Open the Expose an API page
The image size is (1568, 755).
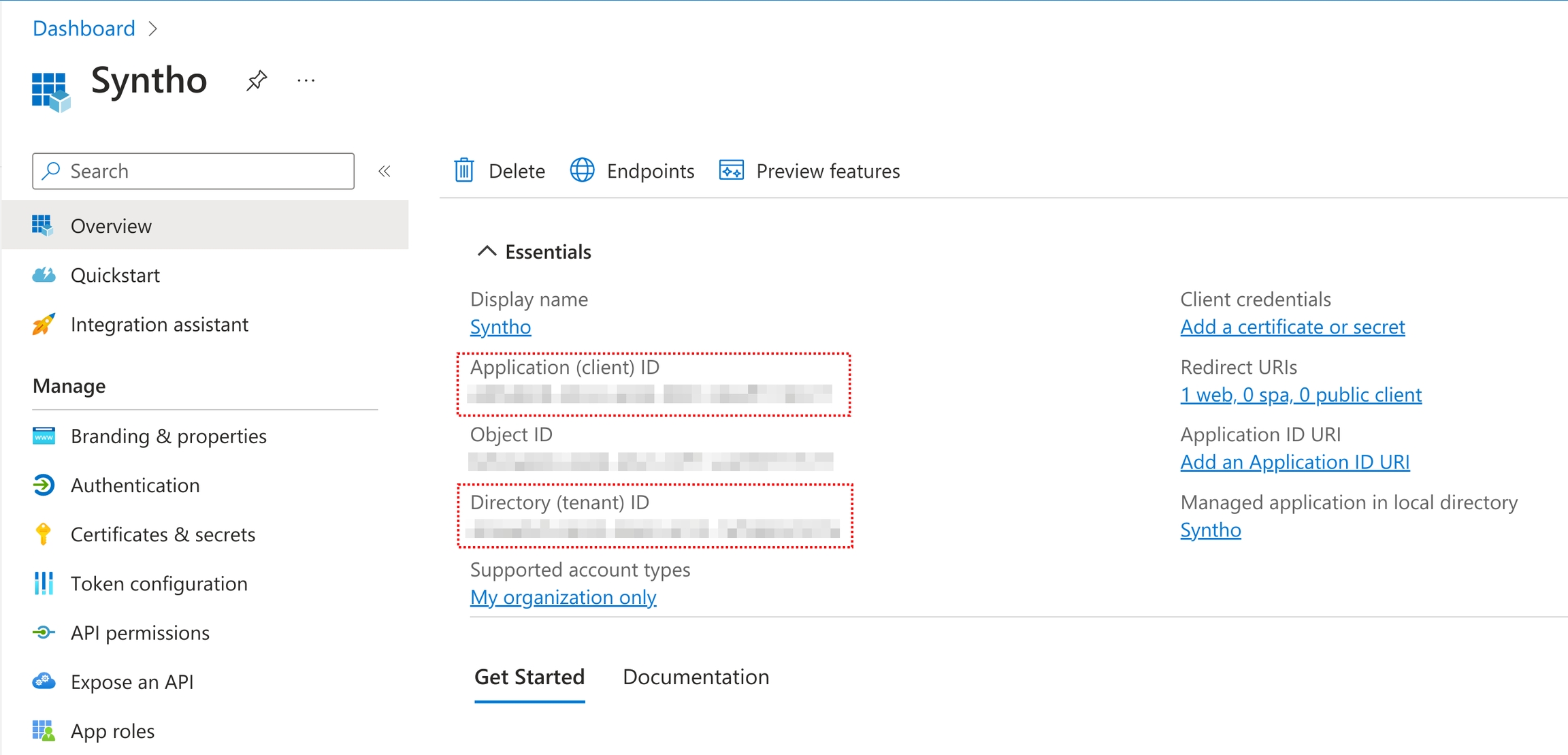coord(132,681)
